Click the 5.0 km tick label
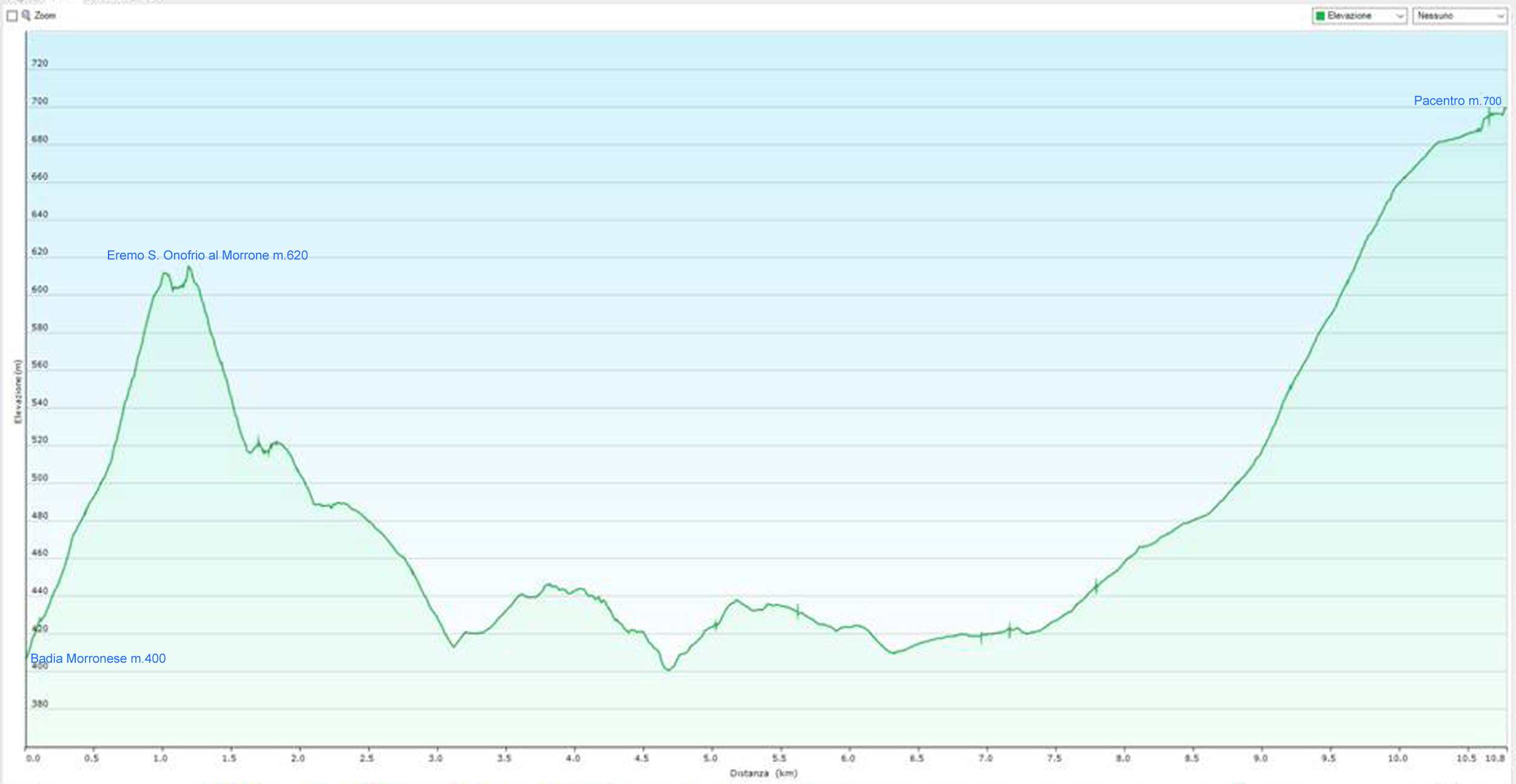1516x784 pixels. pos(710,758)
